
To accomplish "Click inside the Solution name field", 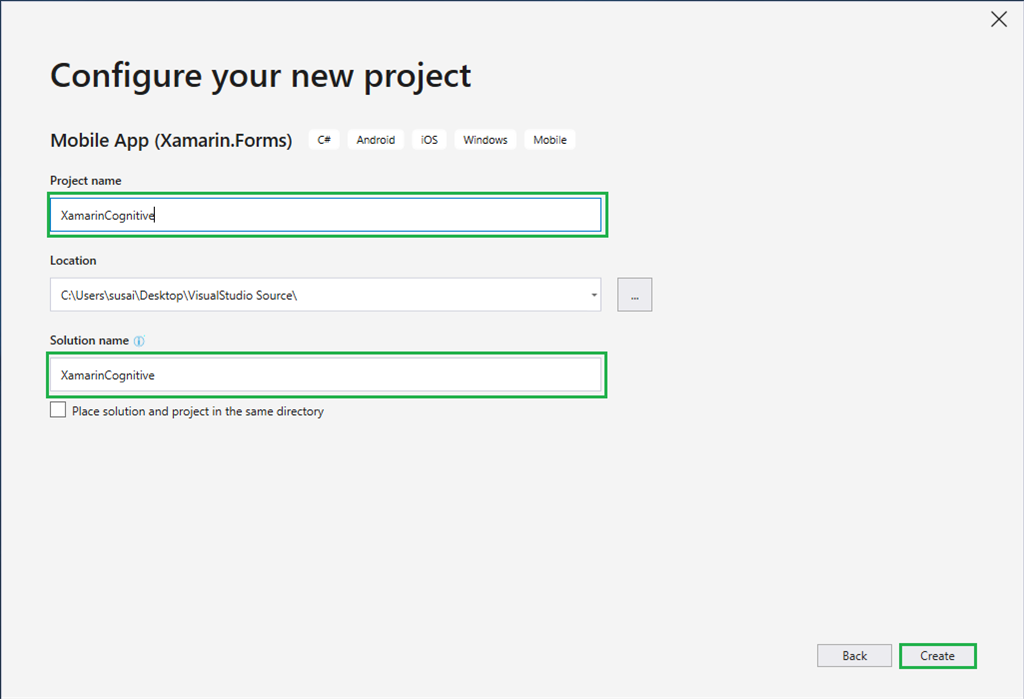I will pos(327,374).
